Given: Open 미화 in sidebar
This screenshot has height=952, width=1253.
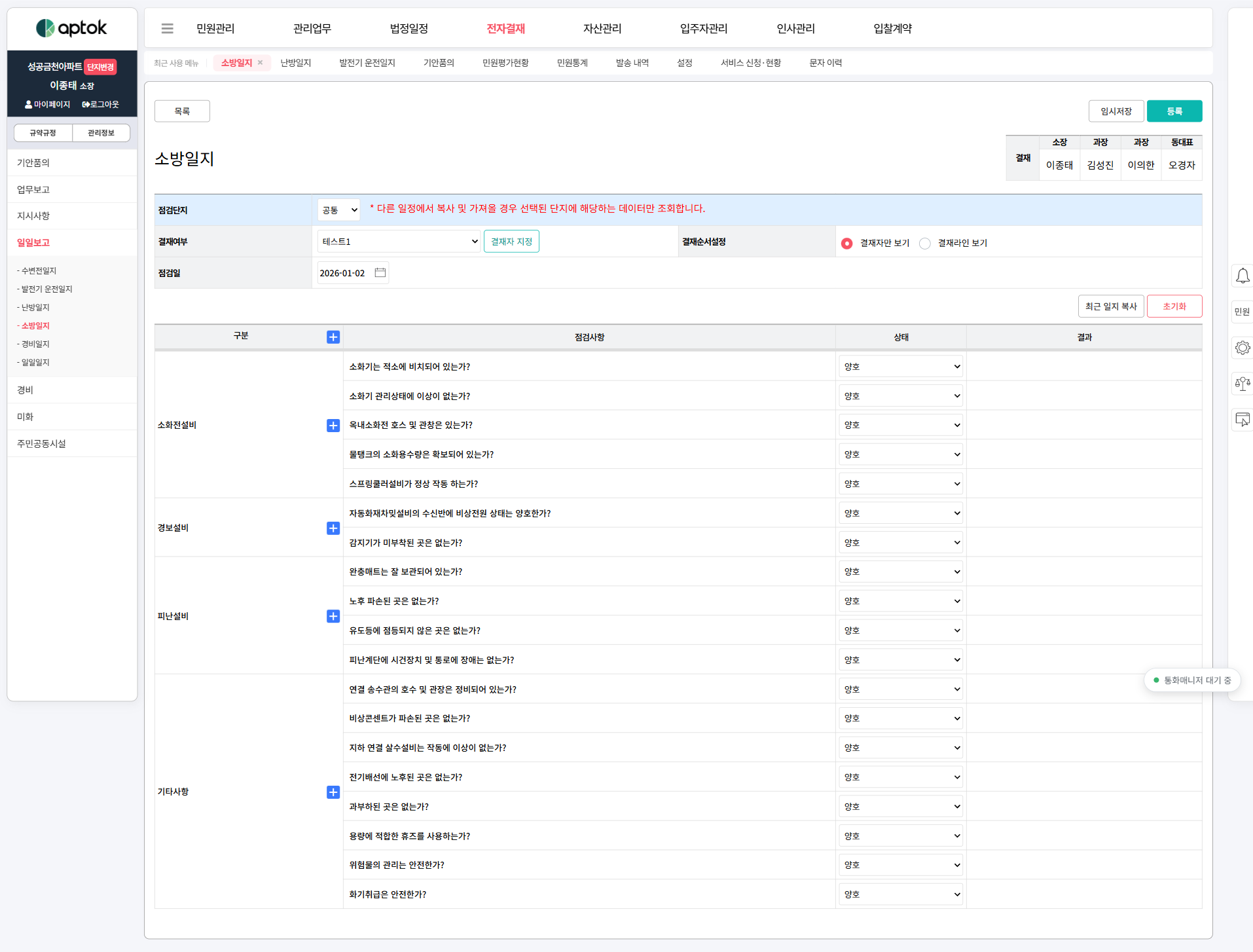Looking at the screenshot, I should (72, 417).
